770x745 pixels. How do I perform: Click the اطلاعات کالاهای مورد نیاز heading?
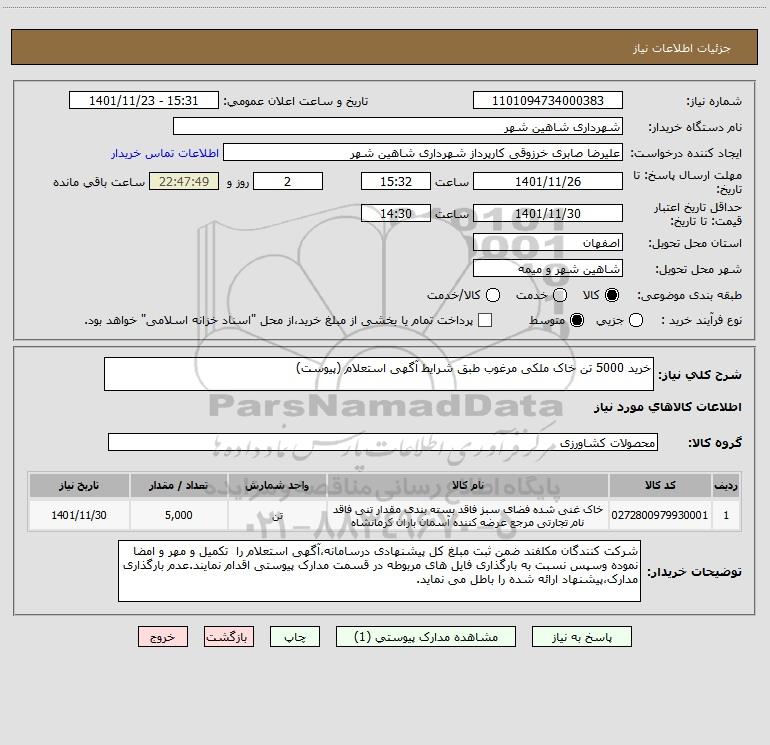click(667, 407)
